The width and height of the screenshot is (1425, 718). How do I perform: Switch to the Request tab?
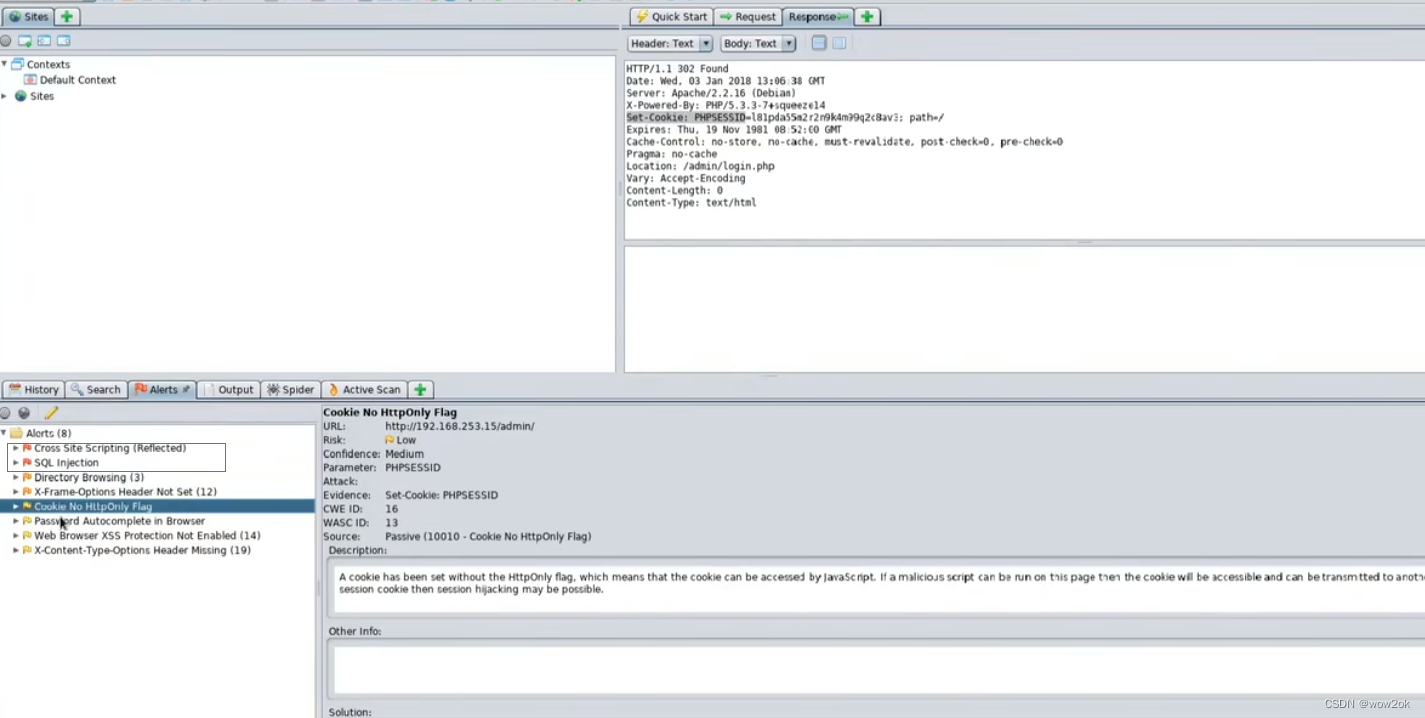coord(748,16)
